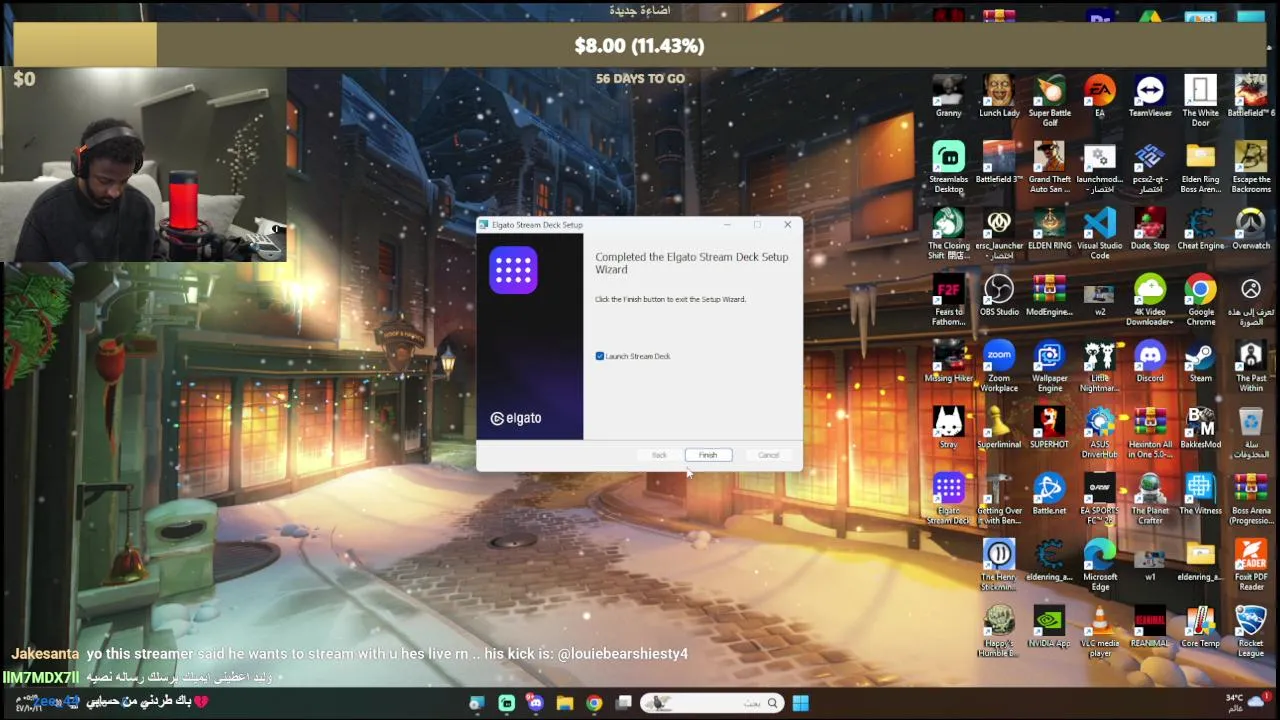Open The Past Within desktop icon
The image size is (1280, 720).
pyautogui.click(x=1251, y=366)
